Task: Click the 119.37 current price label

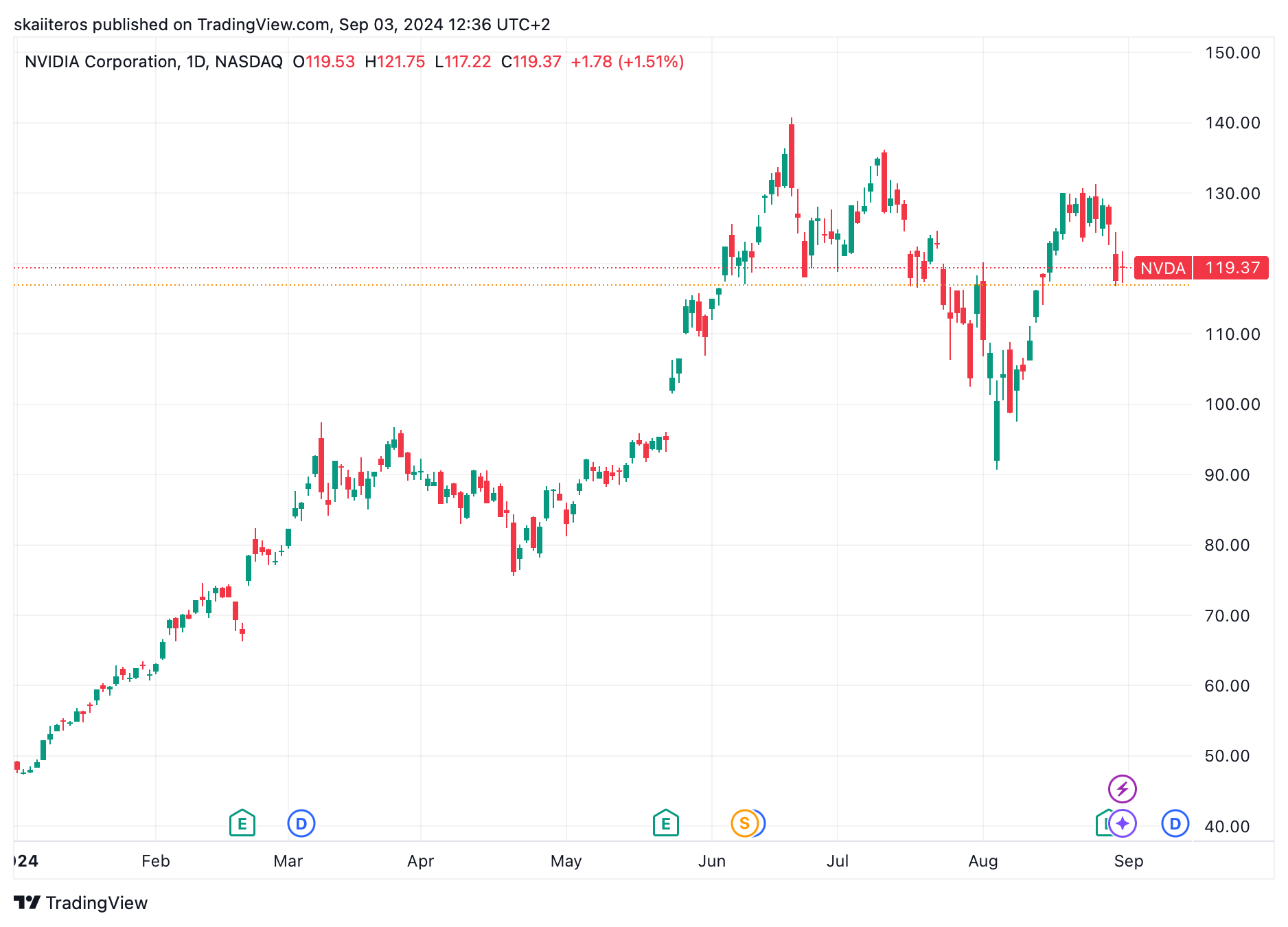Action: [1232, 268]
